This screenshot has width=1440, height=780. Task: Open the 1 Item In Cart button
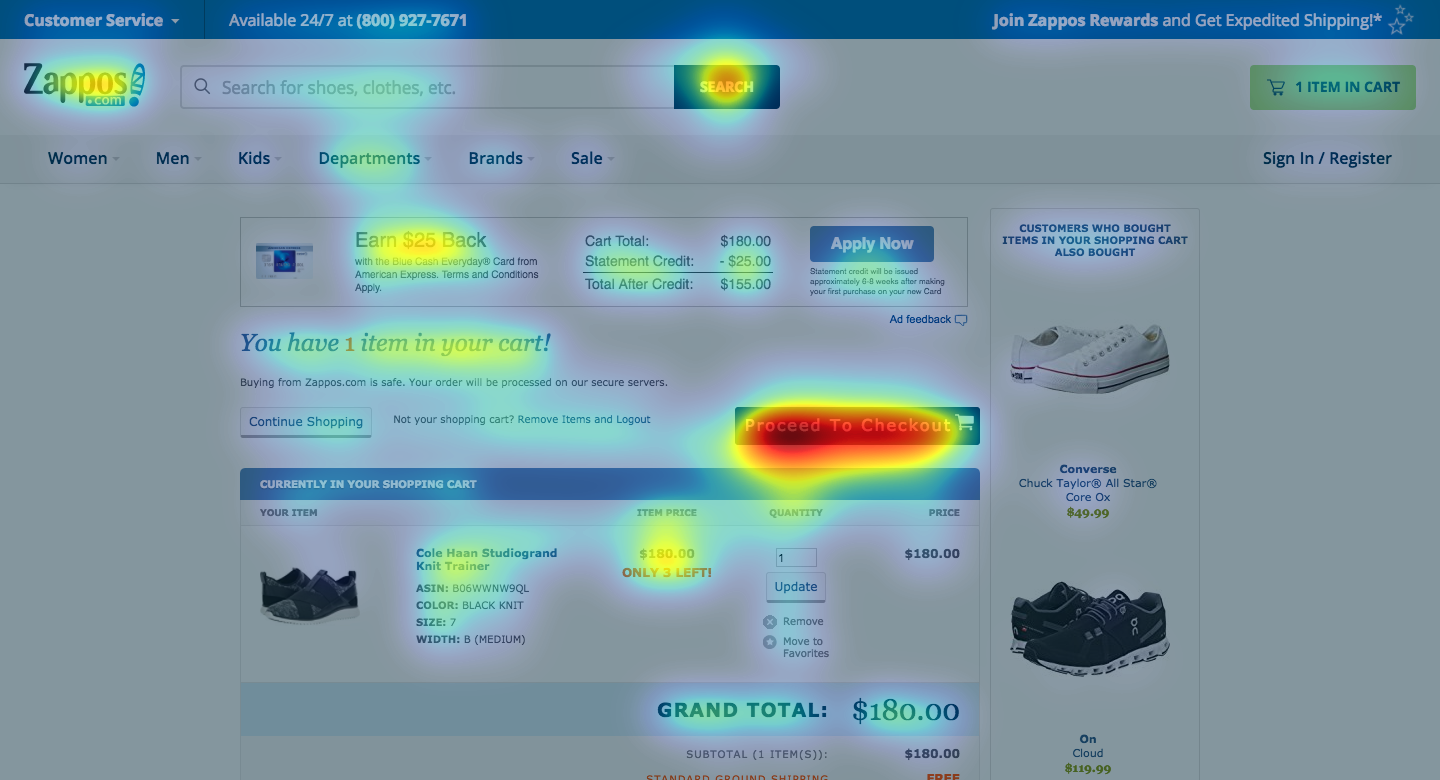pos(1333,87)
